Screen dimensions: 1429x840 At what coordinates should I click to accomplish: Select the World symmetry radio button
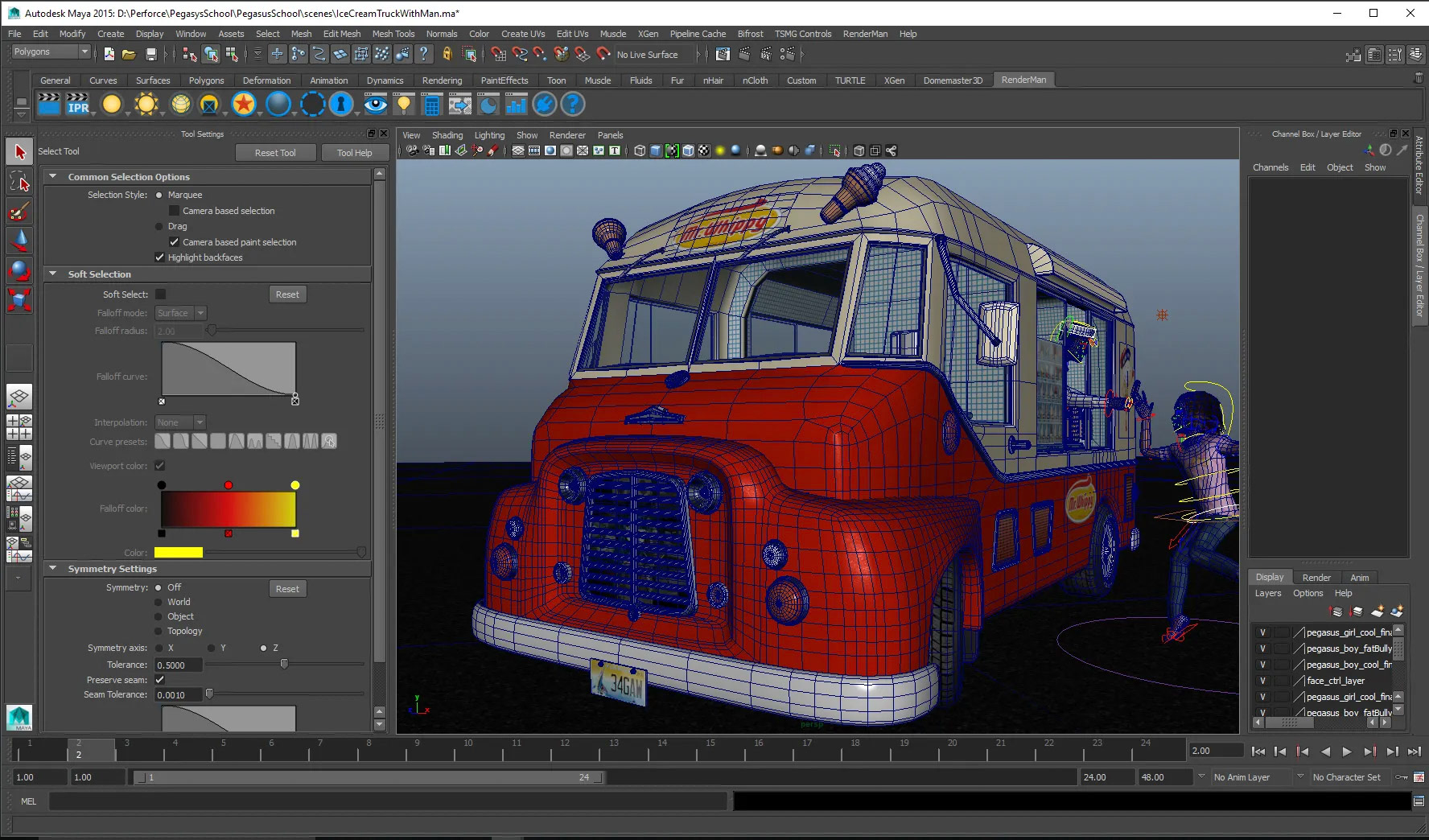click(x=159, y=602)
